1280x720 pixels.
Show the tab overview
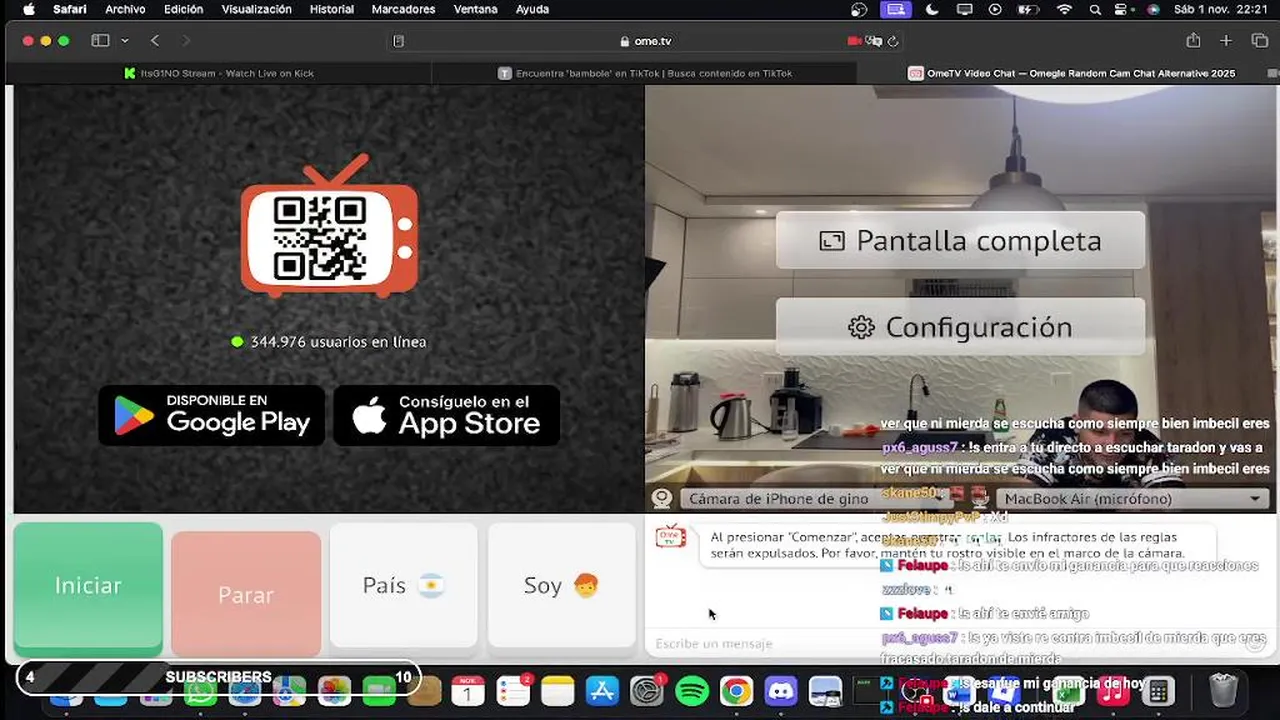tap(1259, 41)
